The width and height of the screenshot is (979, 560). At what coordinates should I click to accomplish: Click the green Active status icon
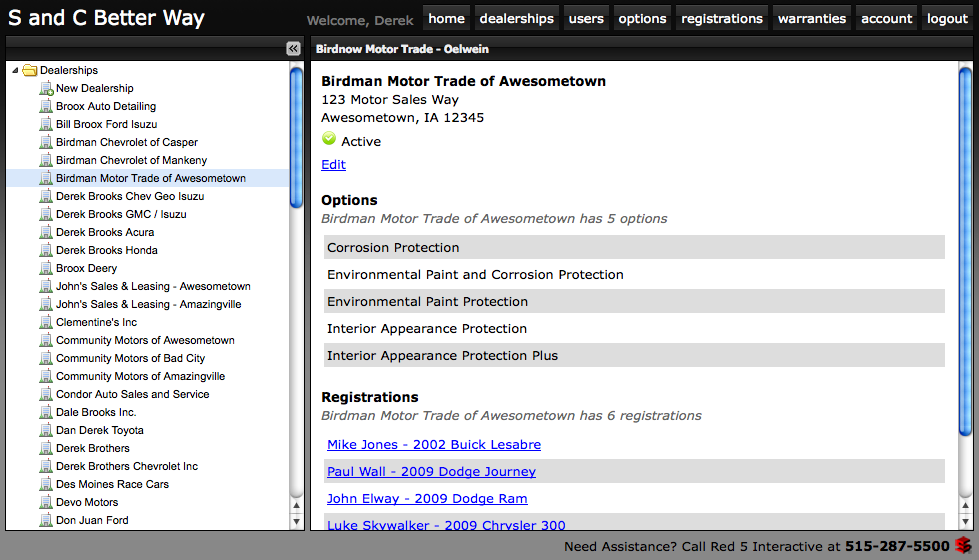click(329, 140)
